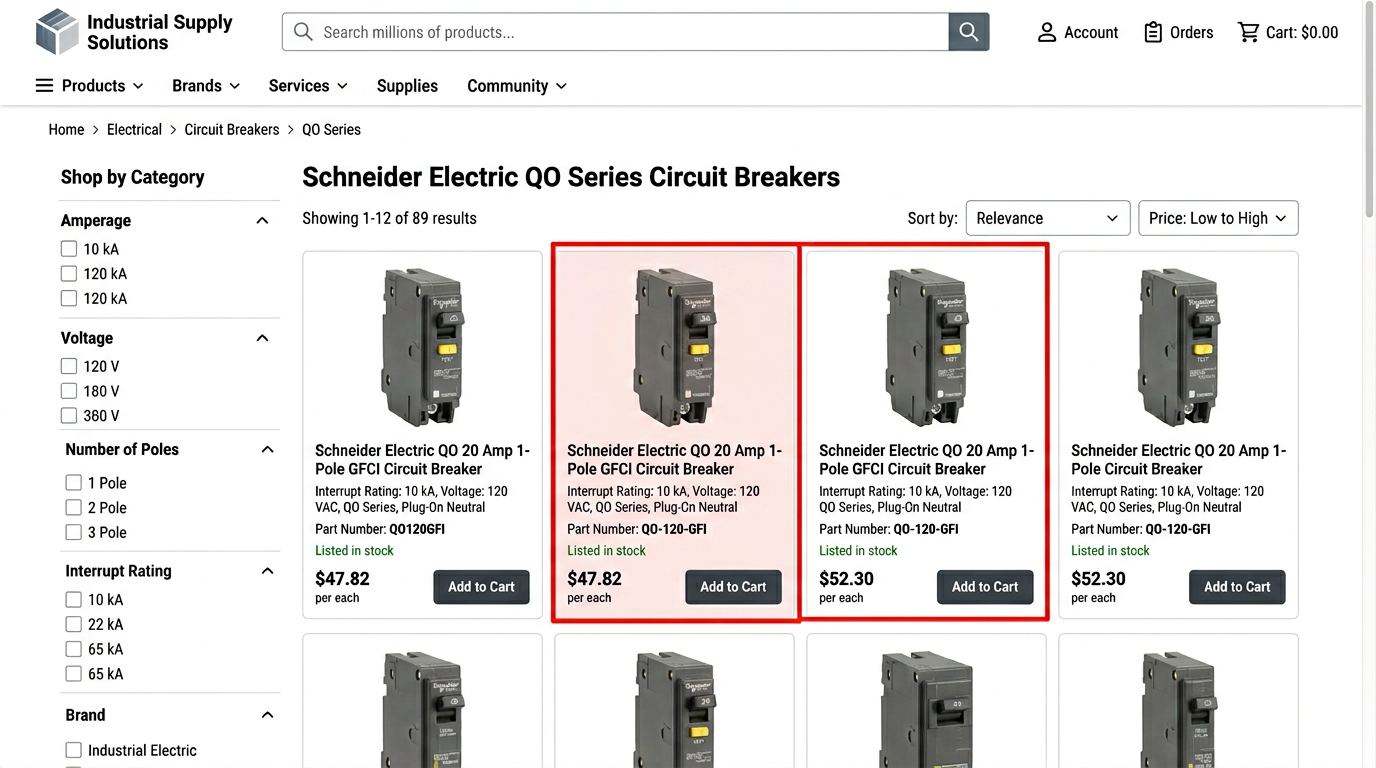Open the Brands navigation menu
This screenshot has height=768, width=1376.
(206, 86)
